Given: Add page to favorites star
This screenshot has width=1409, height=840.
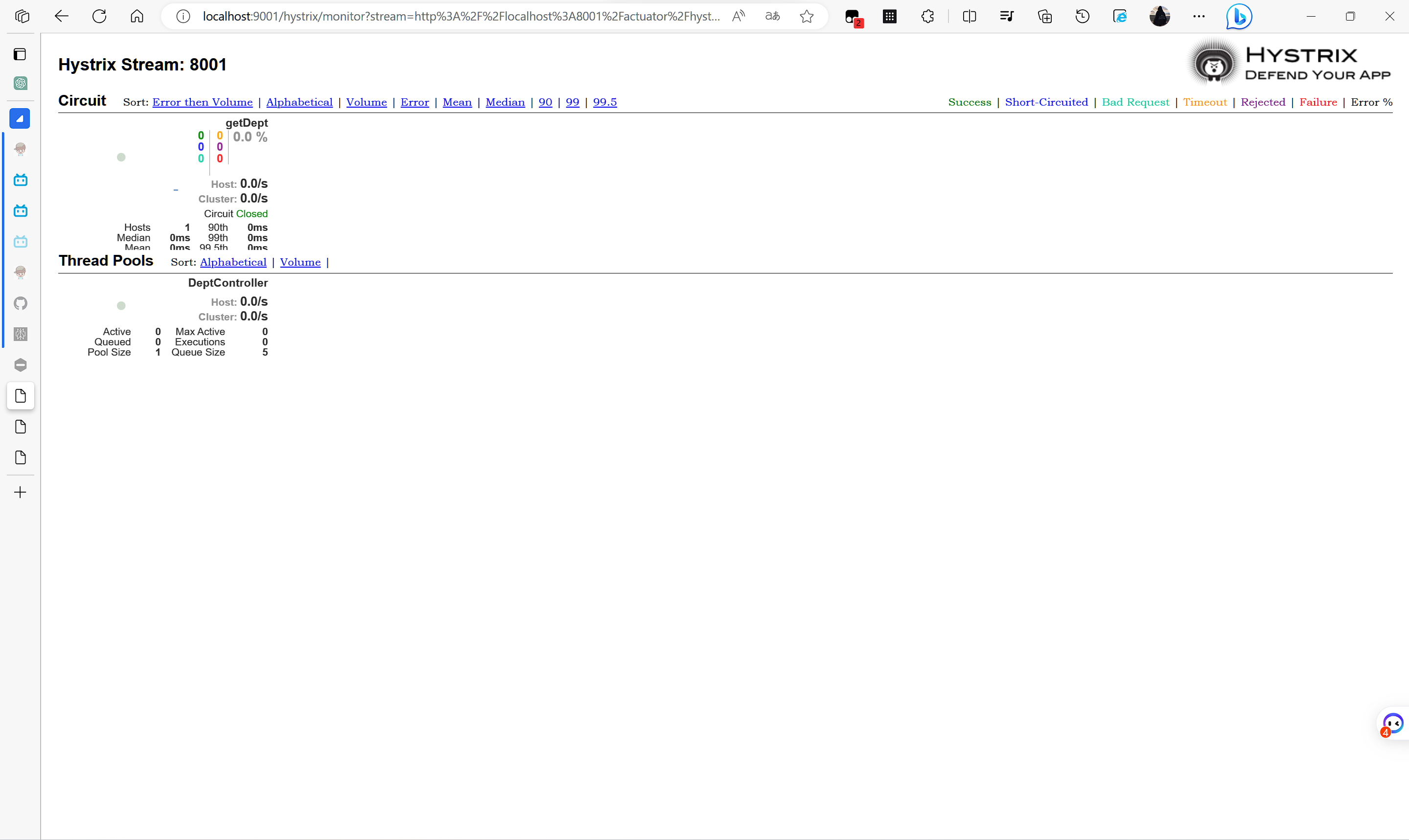Looking at the screenshot, I should click(807, 17).
